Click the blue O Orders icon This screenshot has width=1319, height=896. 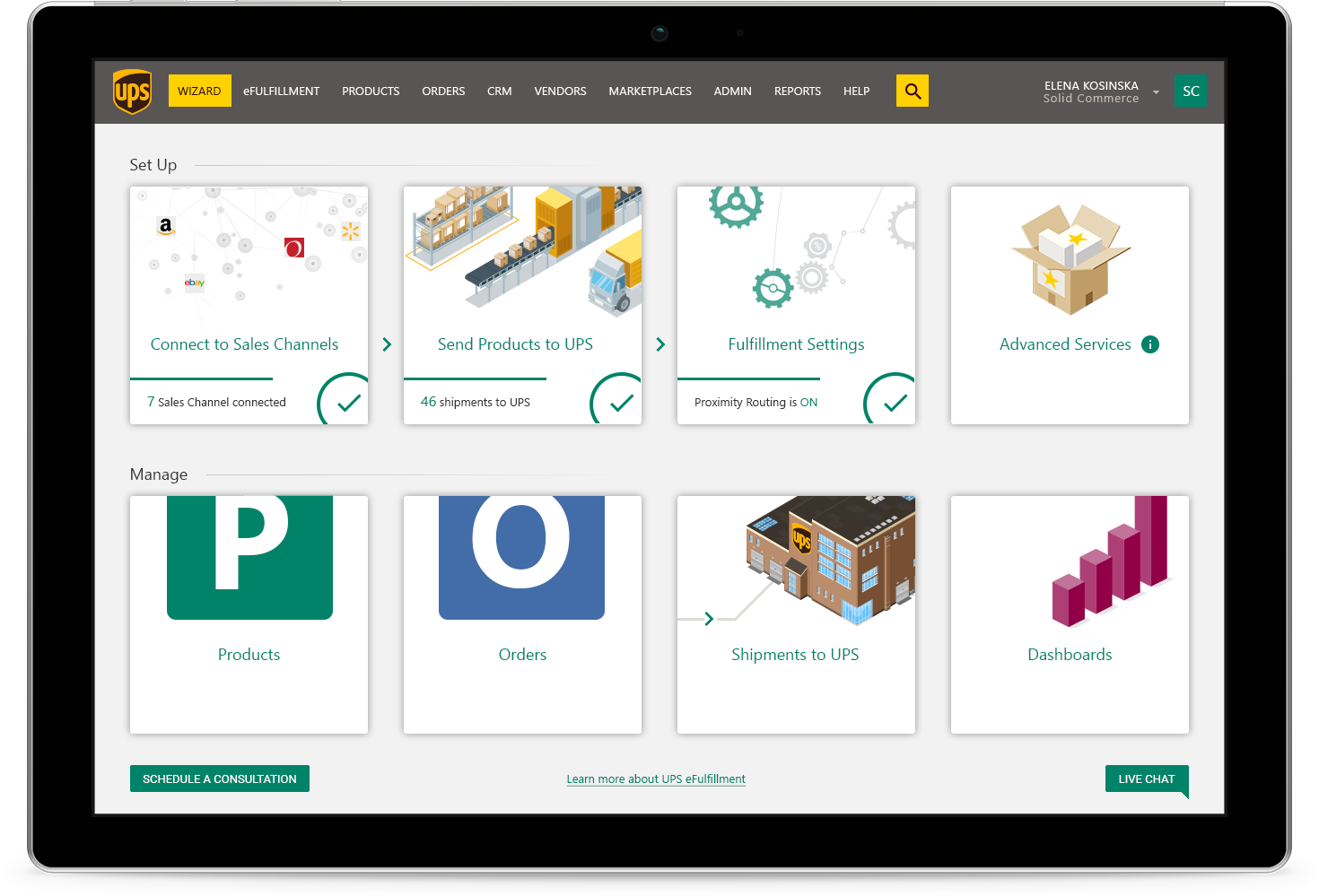[x=521, y=557]
